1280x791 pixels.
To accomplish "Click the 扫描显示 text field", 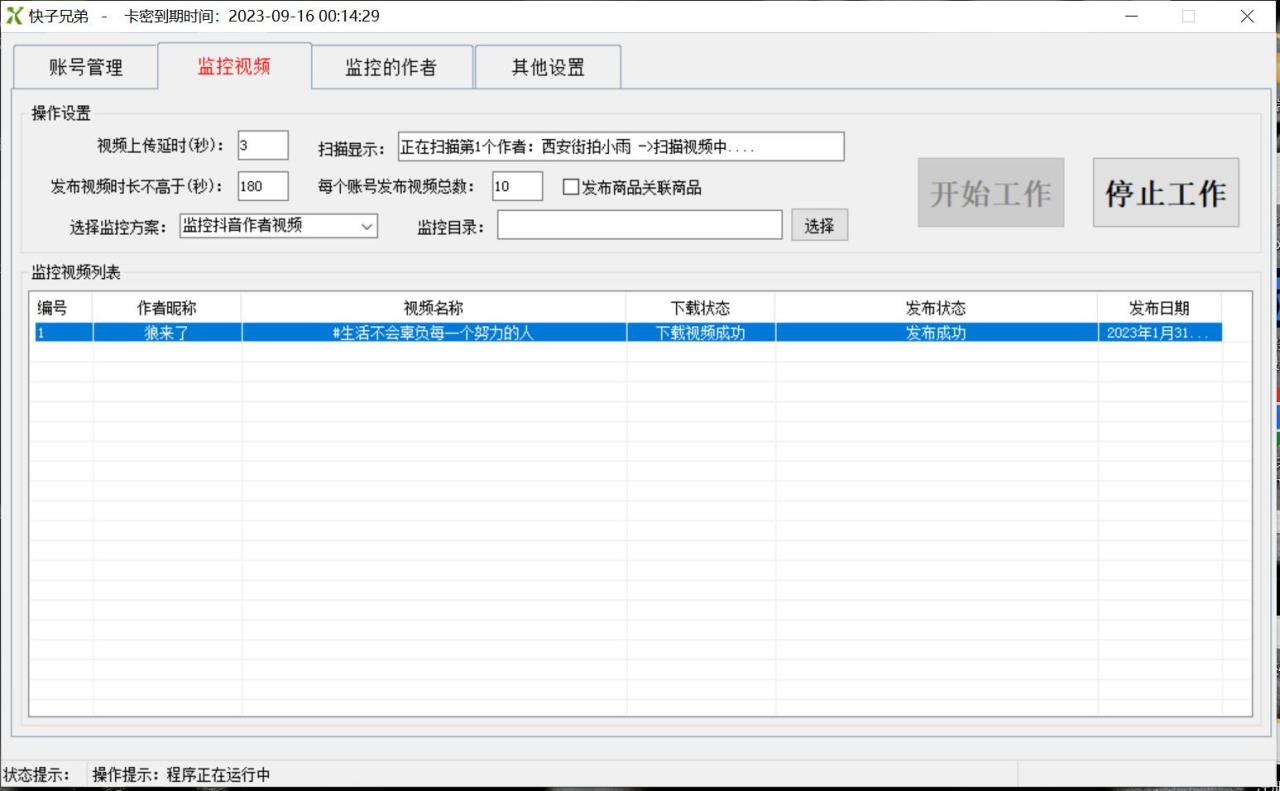I will point(620,146).
